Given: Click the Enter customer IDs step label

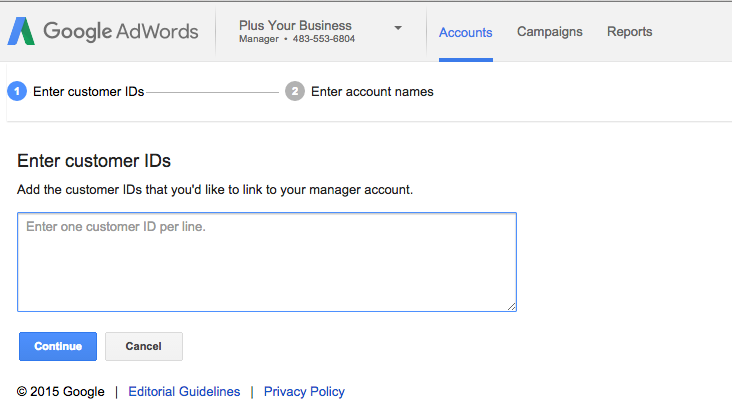Looking at the screenshot, I should point(89,91).
